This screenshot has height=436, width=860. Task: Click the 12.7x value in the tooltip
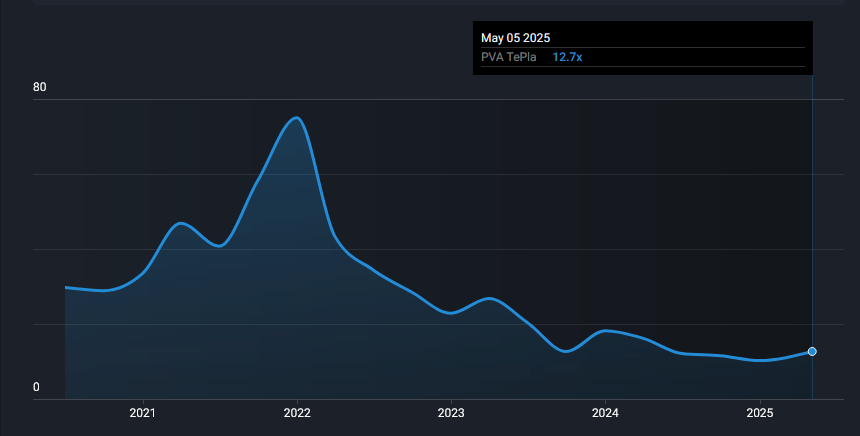[568, 57]
